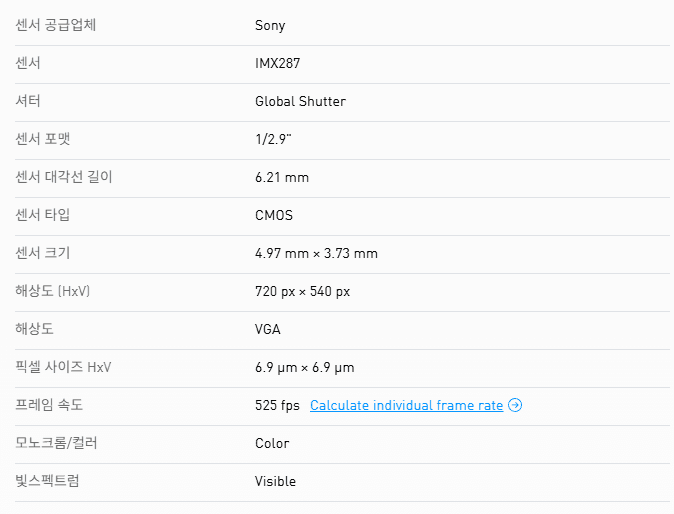Viewport: 674px width, 514px height.
Task: Click the 4.97 mm × 3.73 mm value
Action: pyautogui.click(x=316, y=253)
